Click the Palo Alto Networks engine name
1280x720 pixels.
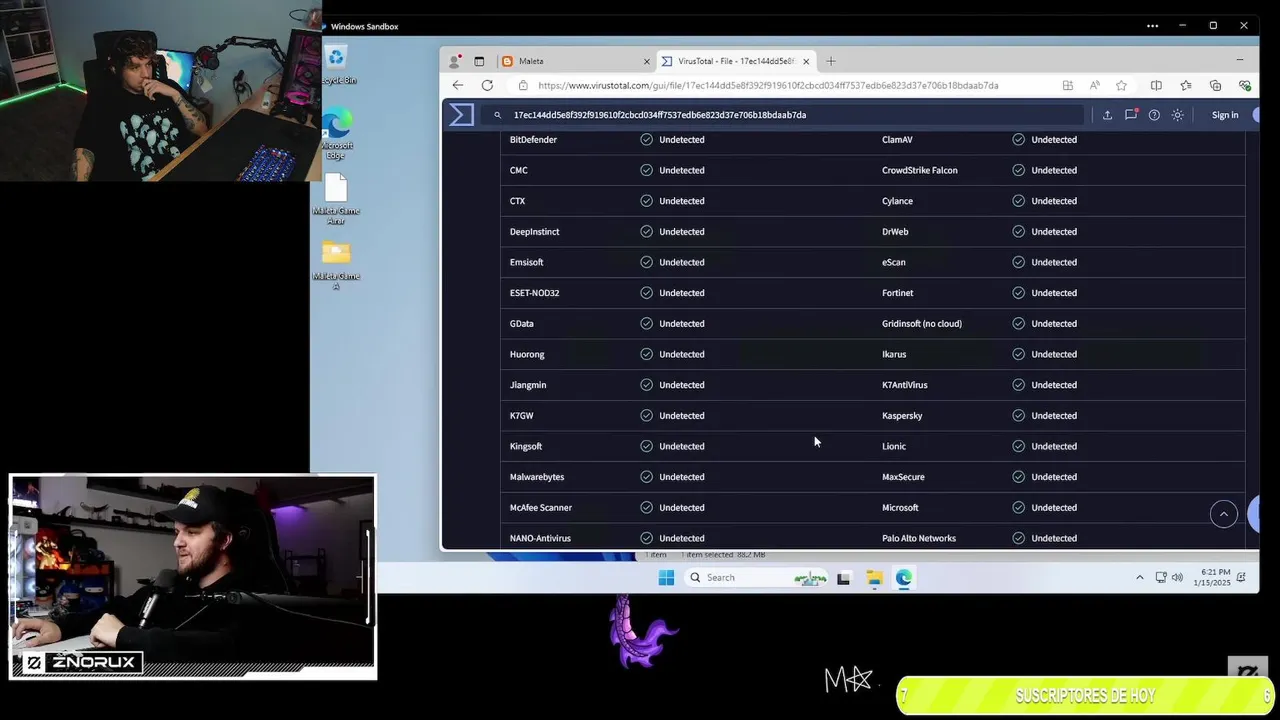(x=919, y=538)
